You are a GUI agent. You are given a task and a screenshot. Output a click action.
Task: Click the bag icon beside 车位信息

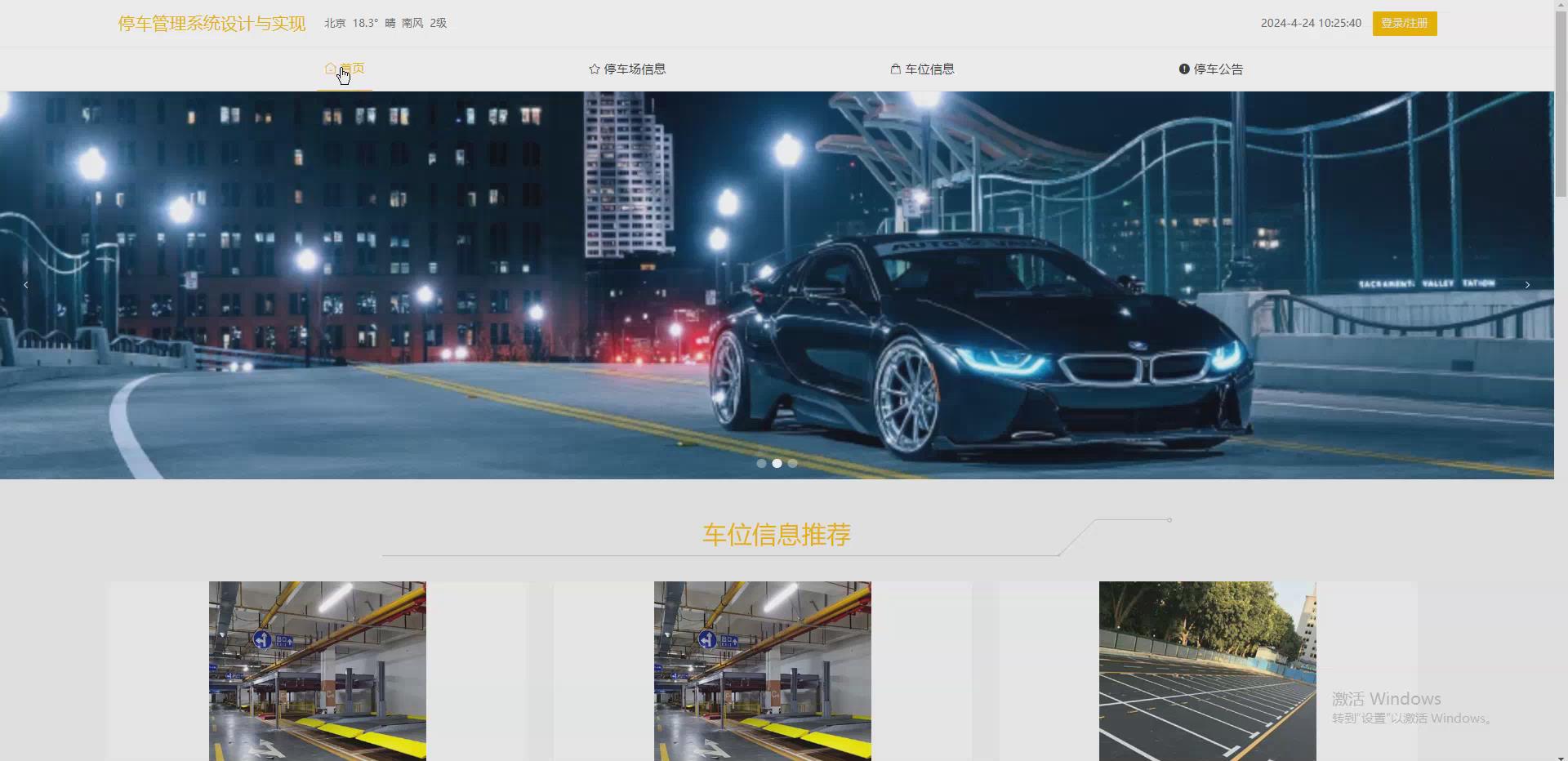click(896, 69)
